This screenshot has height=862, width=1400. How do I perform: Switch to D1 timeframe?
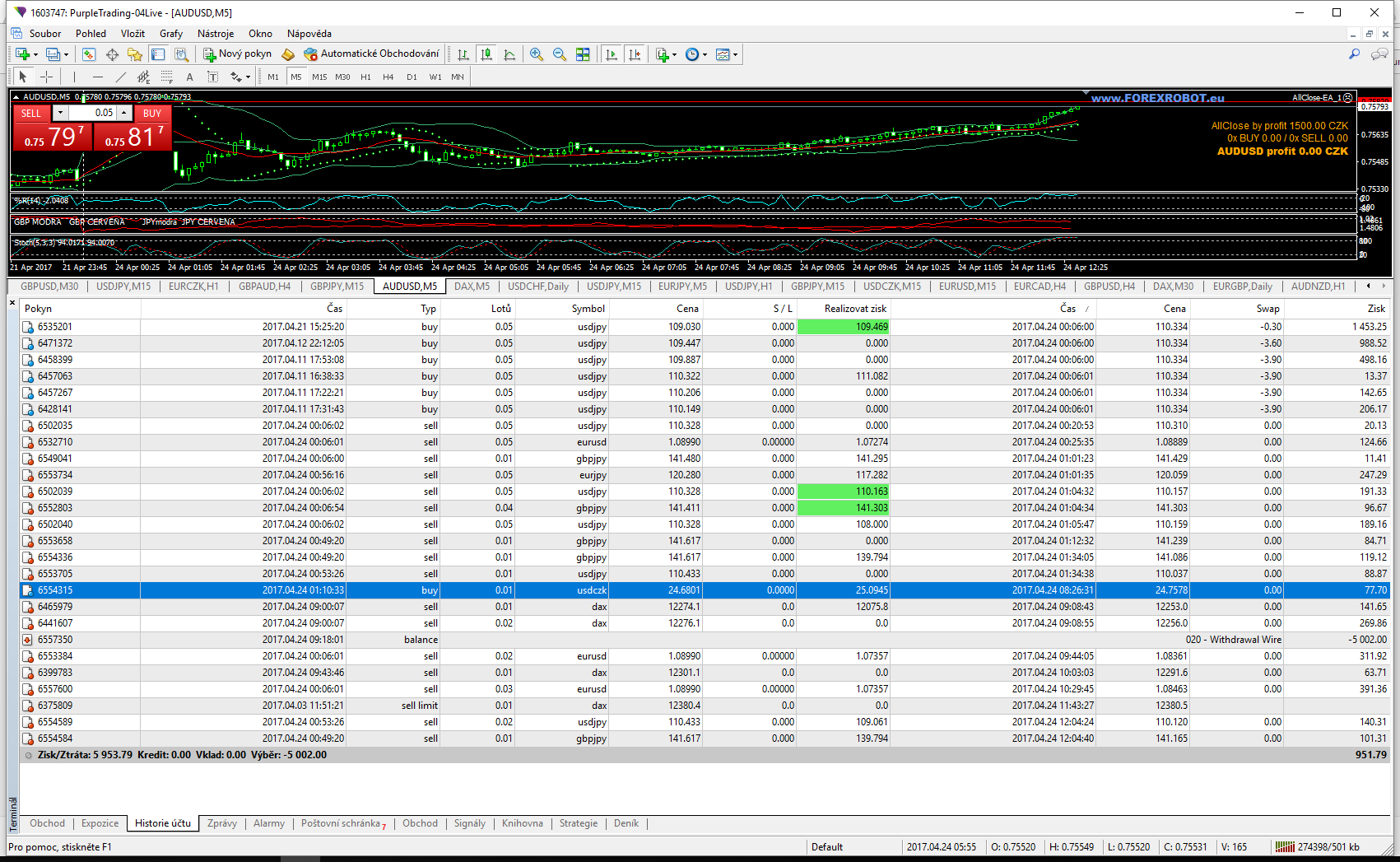412,77
